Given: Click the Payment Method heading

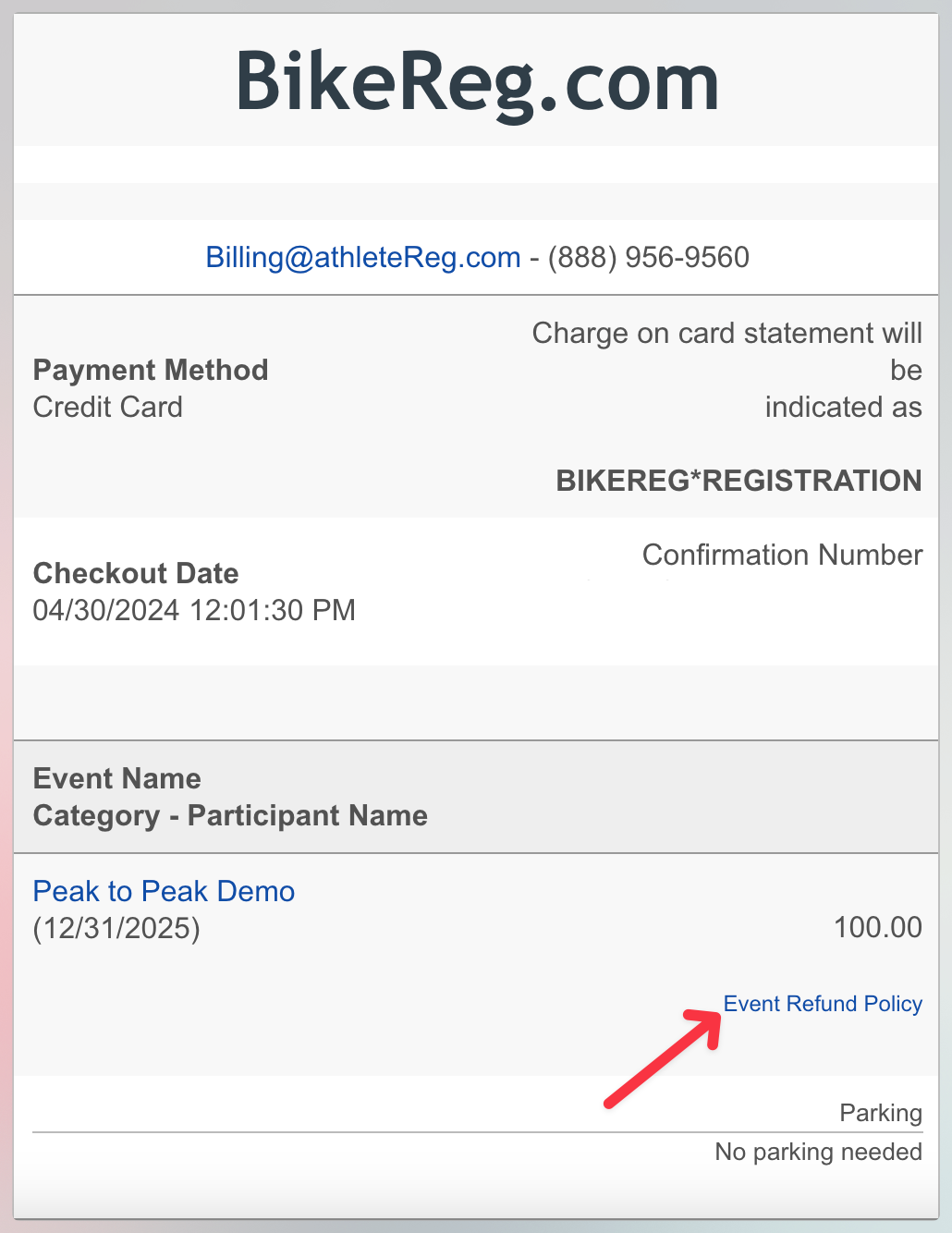Looking at the screenshot, I should click(151, 370).
